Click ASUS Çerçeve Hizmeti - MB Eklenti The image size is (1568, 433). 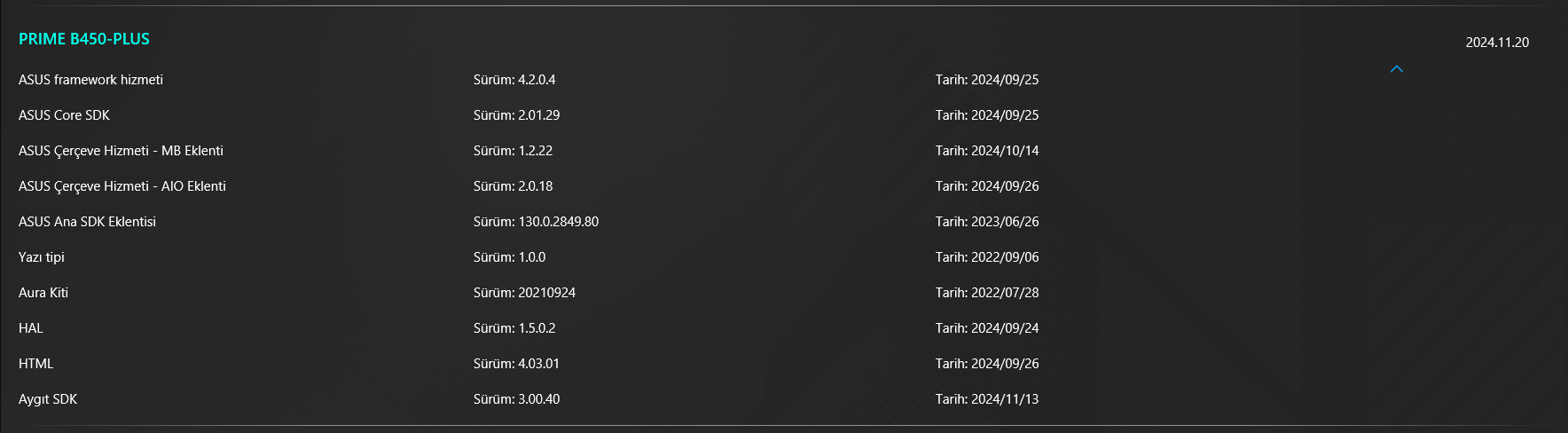121,151
